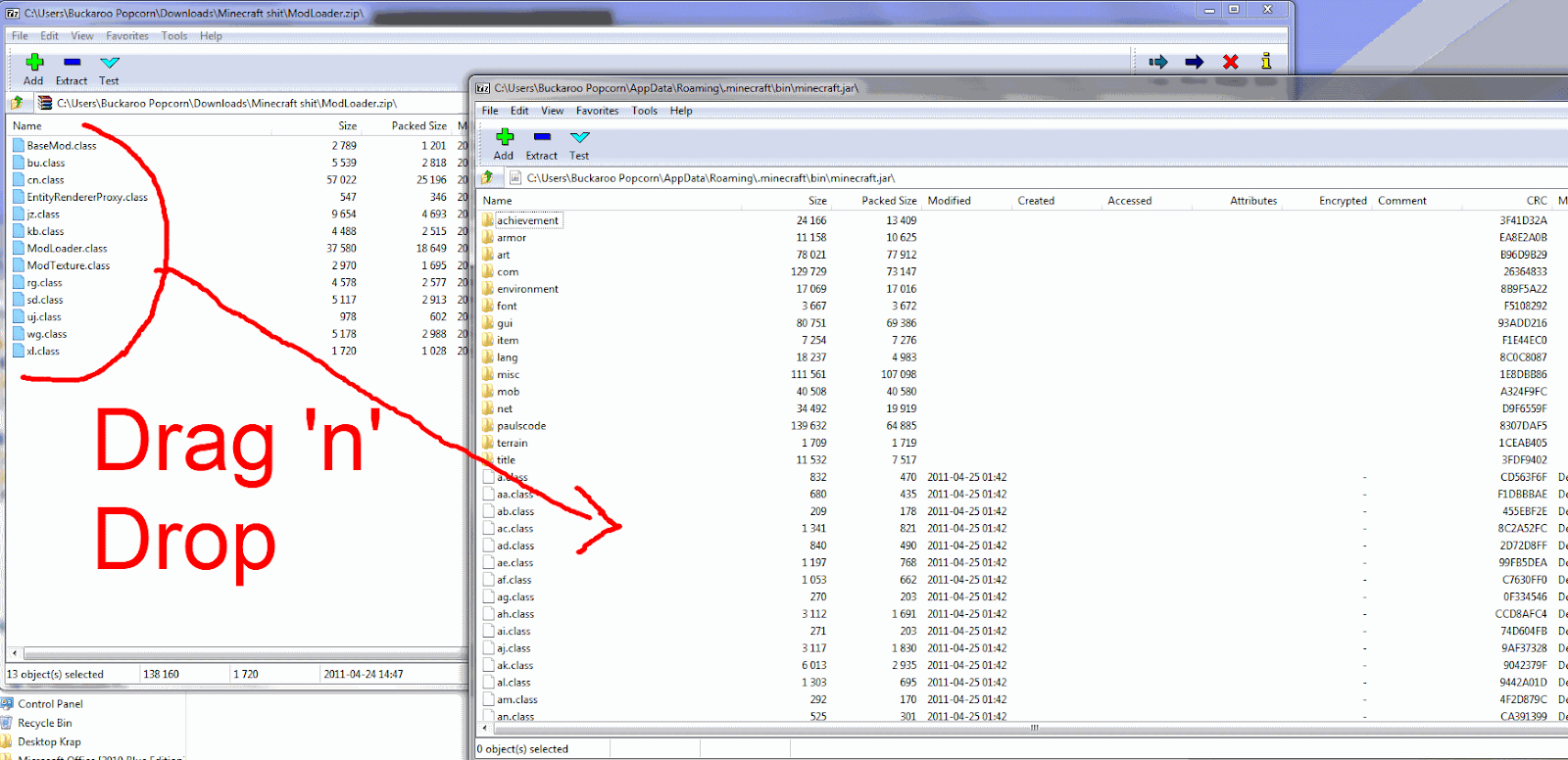Select the gui folder

point(505,323)
